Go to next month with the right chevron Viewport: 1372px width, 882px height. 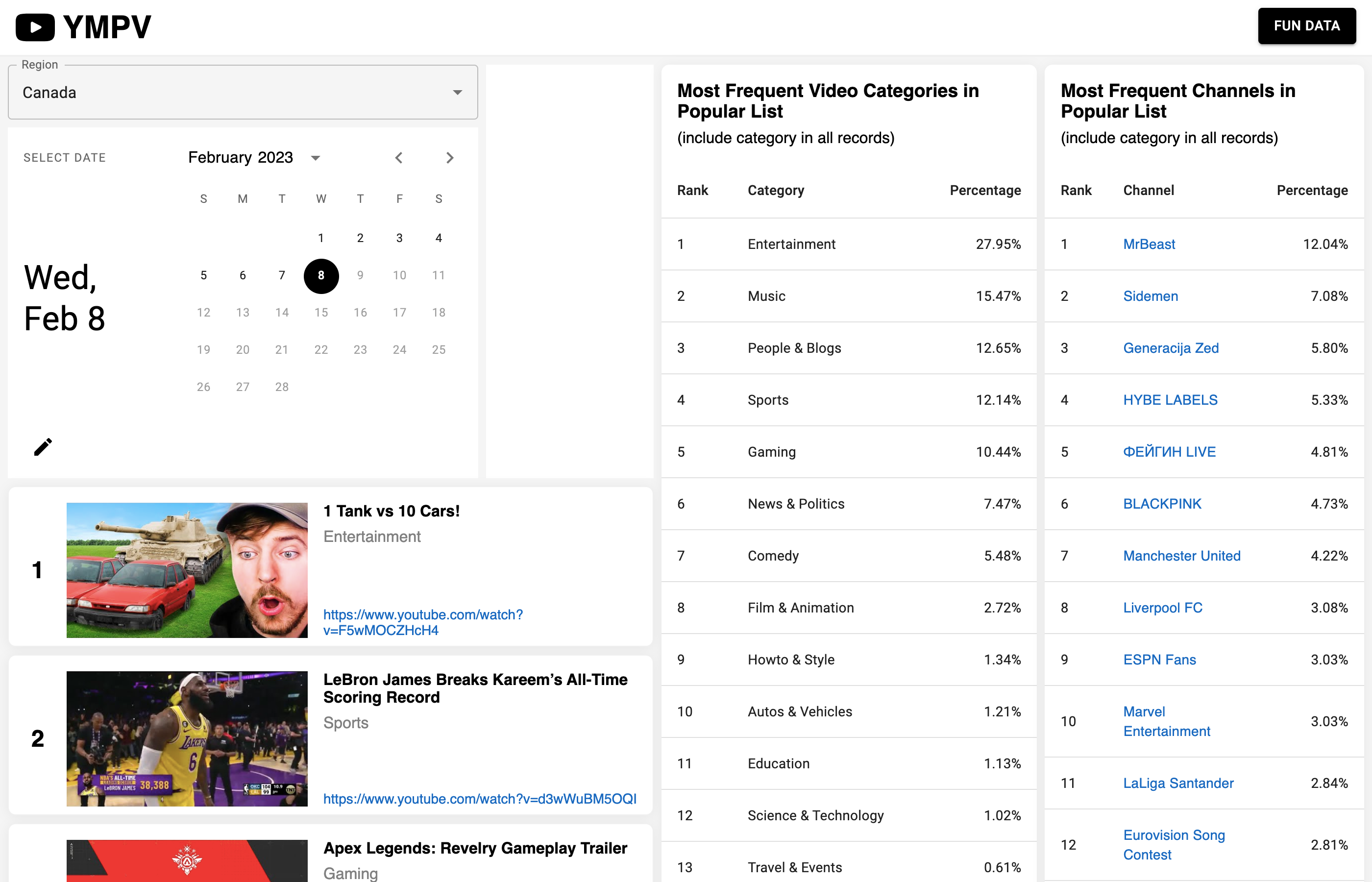click(450, 157)
